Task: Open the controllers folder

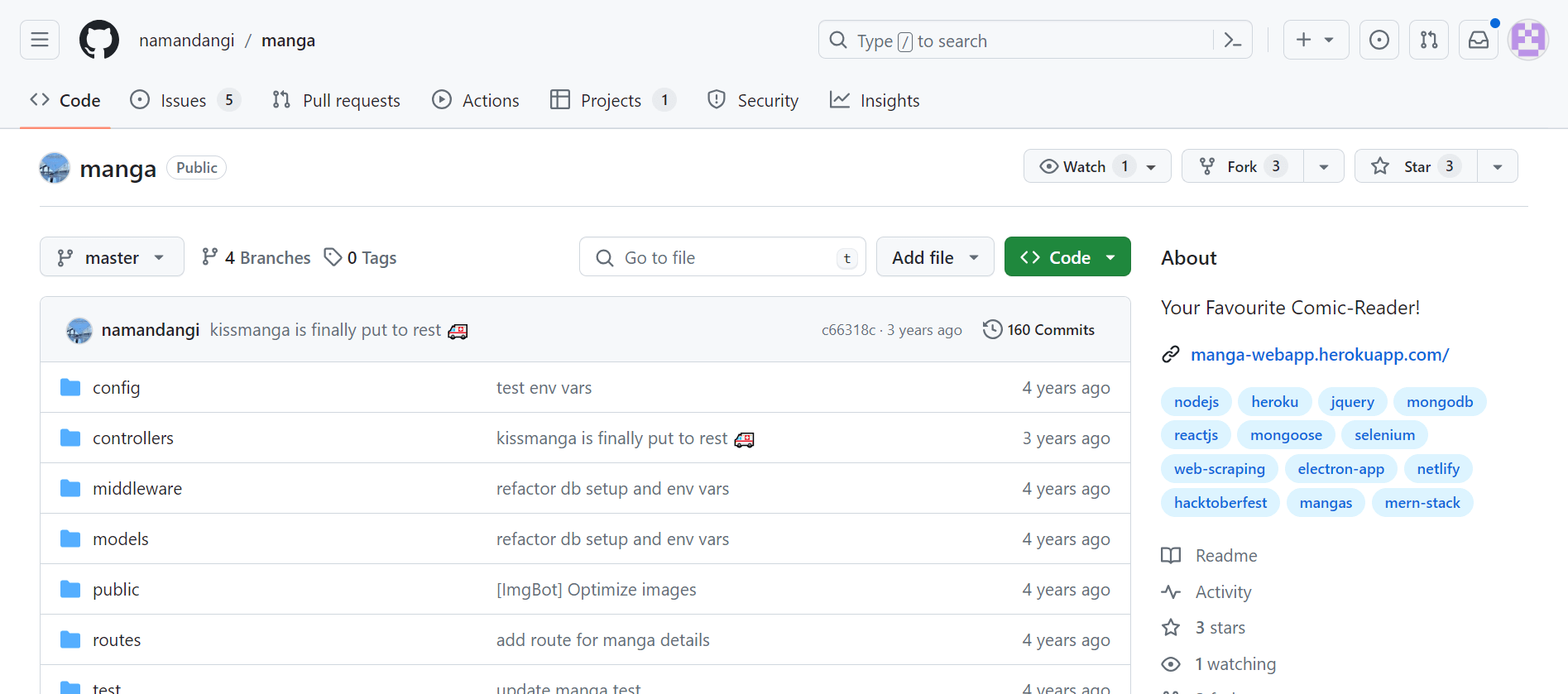Action: (x=132, y=438)
